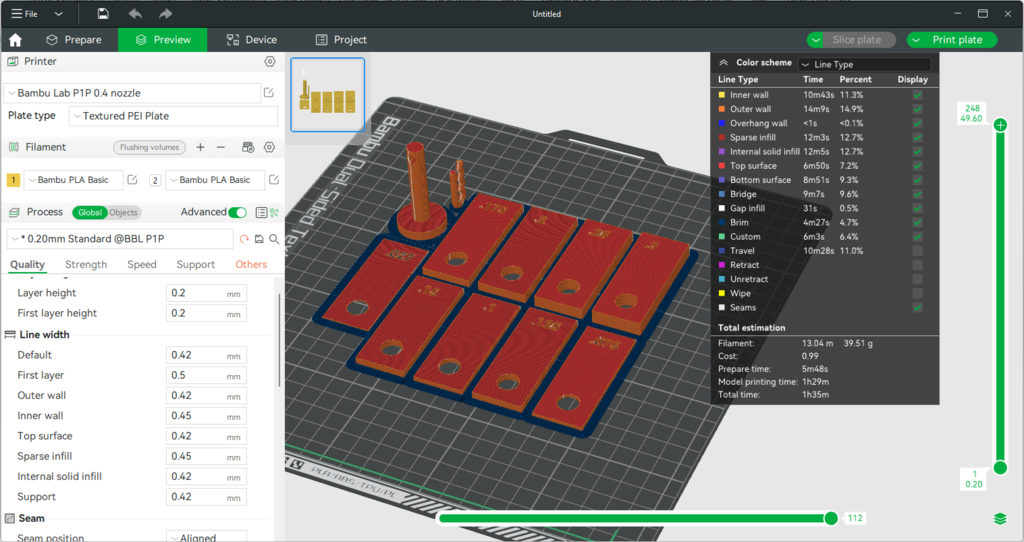The height and width of the screenshot is (542, 1024).
Task: Click the Home icon
Action: tap(15, 40)
